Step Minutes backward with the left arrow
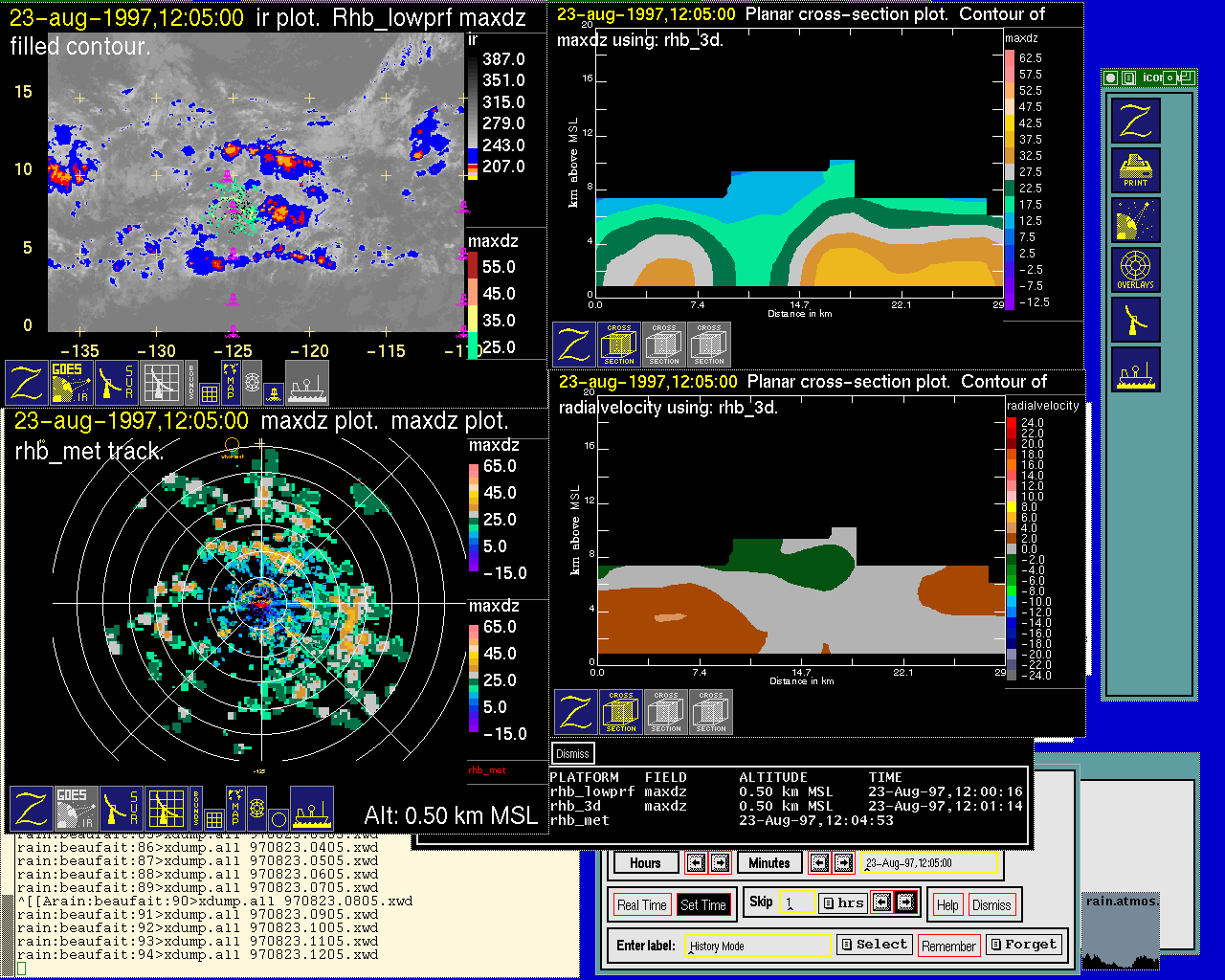The width and height of the screenshot is (1225, 980). coord(819,863)
